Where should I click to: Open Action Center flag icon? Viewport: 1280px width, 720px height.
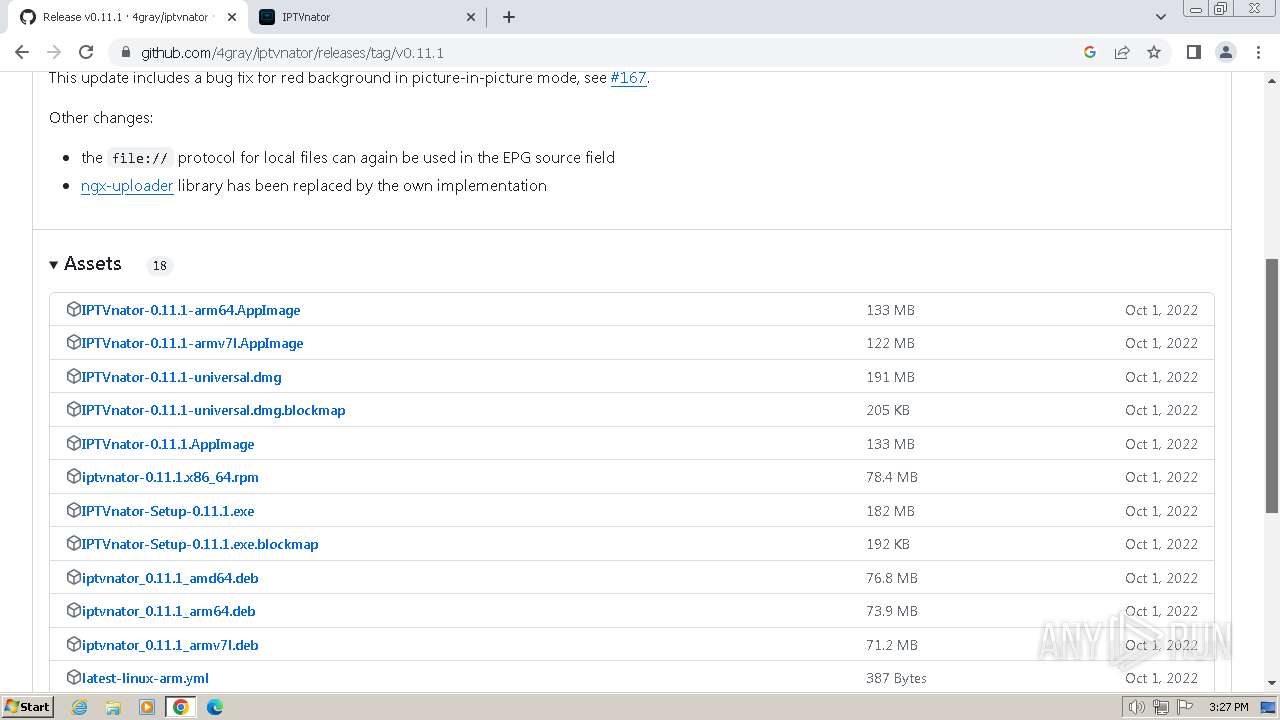pos(1184,707)
